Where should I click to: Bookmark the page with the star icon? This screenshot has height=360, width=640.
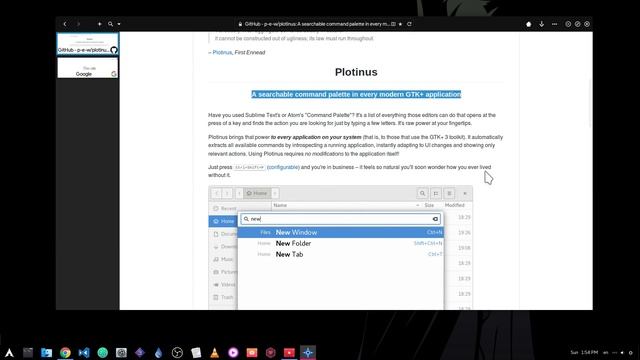400,24
